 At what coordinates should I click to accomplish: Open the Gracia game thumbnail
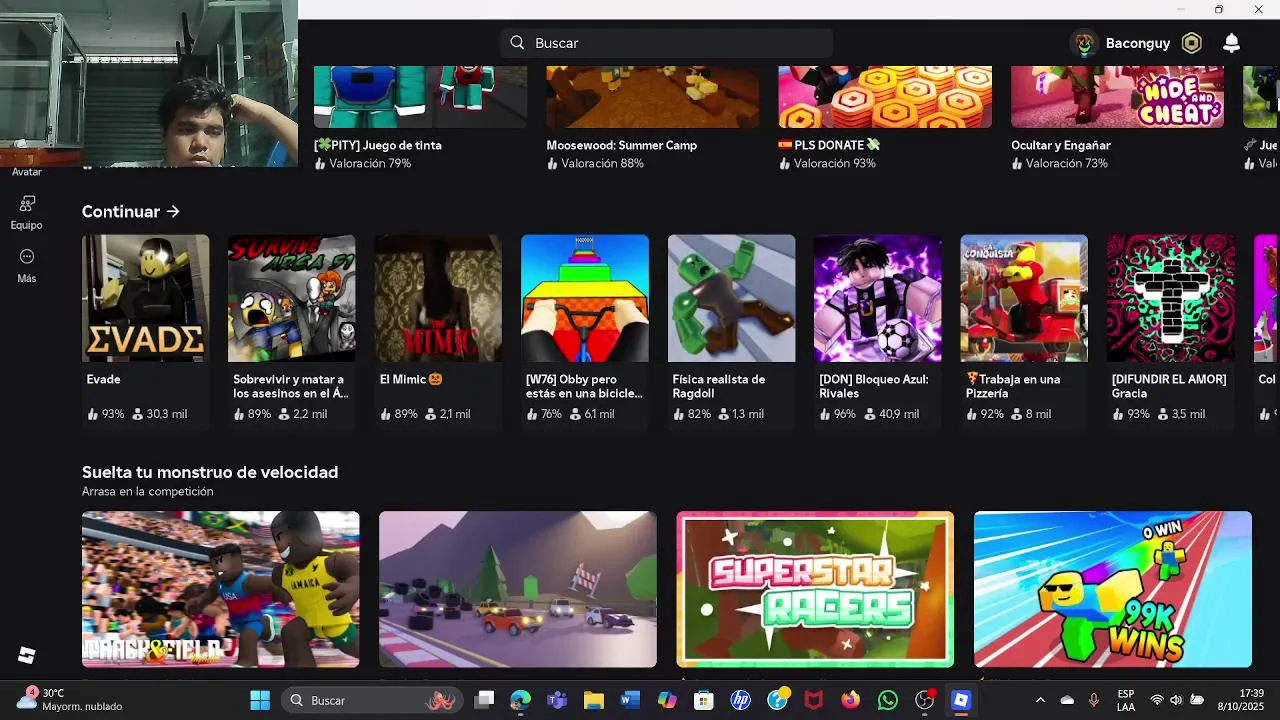(x=1171, y=298)
